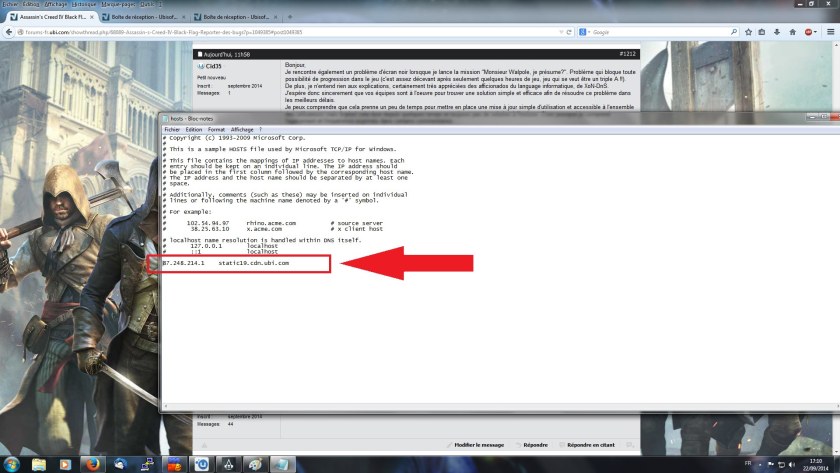This screenshot has width=840, height=473.
Task: Open Paint palette icon in taskbar
Action: (256, 464)
